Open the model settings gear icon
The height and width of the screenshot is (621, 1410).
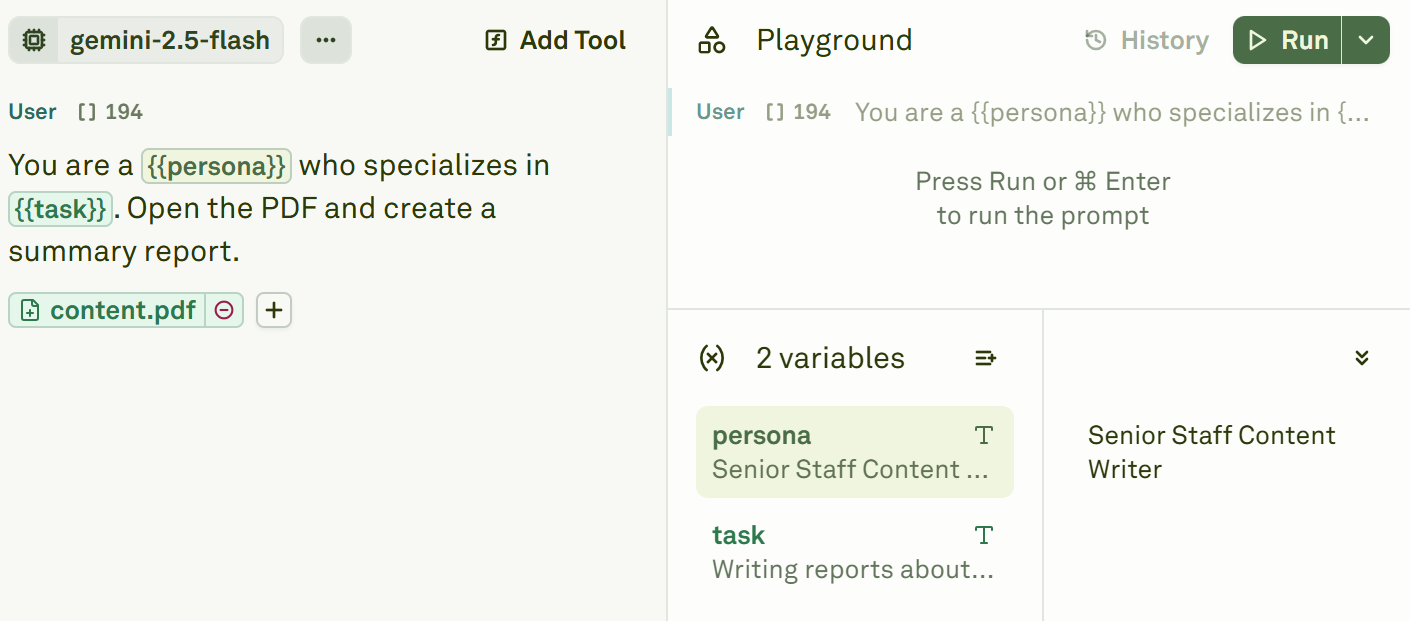(33, 40)
